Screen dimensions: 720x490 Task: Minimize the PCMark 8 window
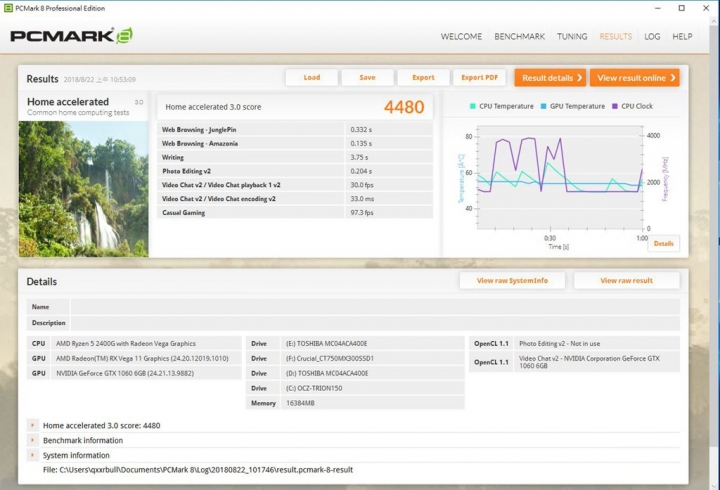click(658, 8)
